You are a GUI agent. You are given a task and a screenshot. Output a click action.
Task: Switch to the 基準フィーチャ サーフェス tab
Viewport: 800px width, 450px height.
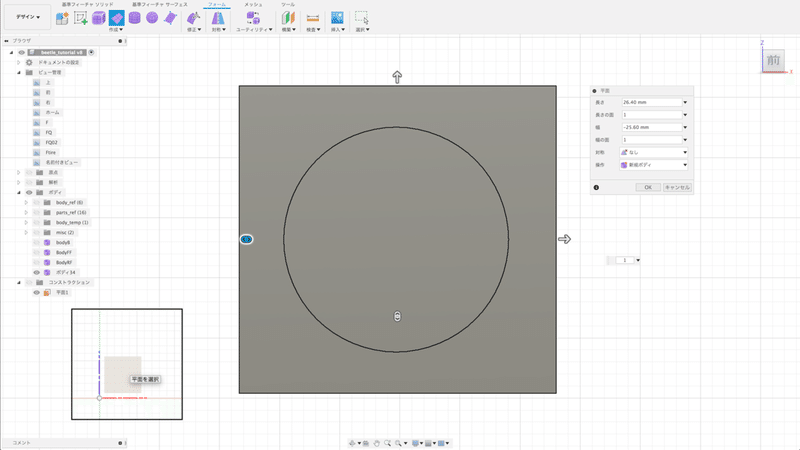coord(160,5)
